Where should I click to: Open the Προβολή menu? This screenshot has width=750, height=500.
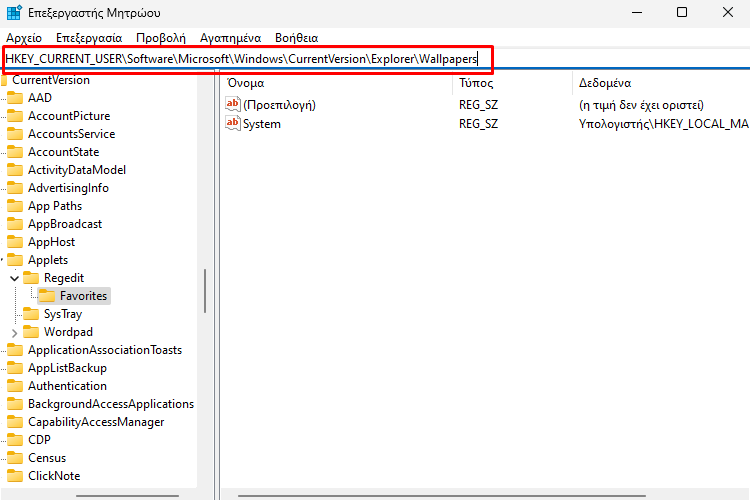161,38
